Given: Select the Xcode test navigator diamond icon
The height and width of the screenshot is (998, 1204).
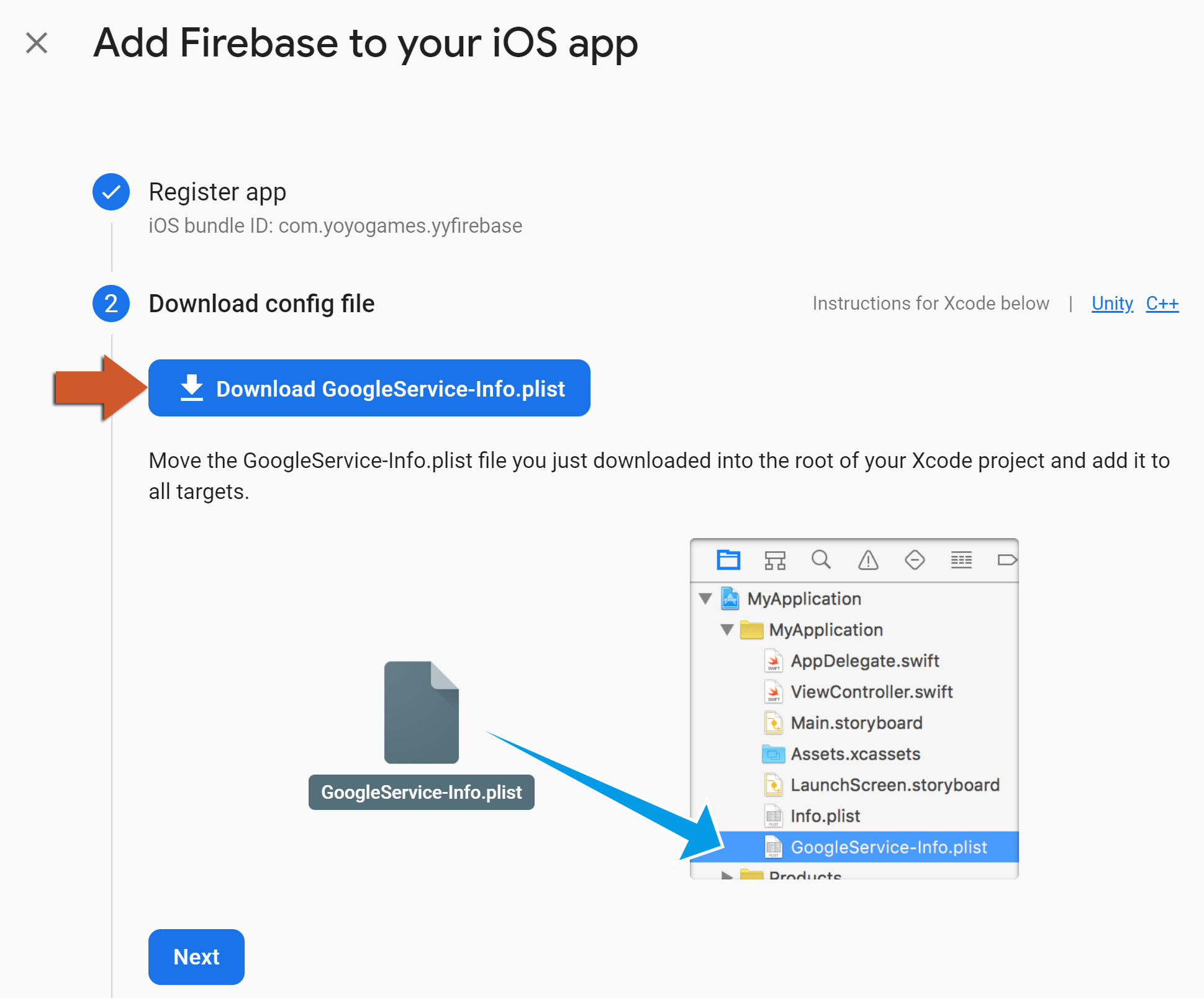Looking at the screenshot, I should click(x=915, y=560).
